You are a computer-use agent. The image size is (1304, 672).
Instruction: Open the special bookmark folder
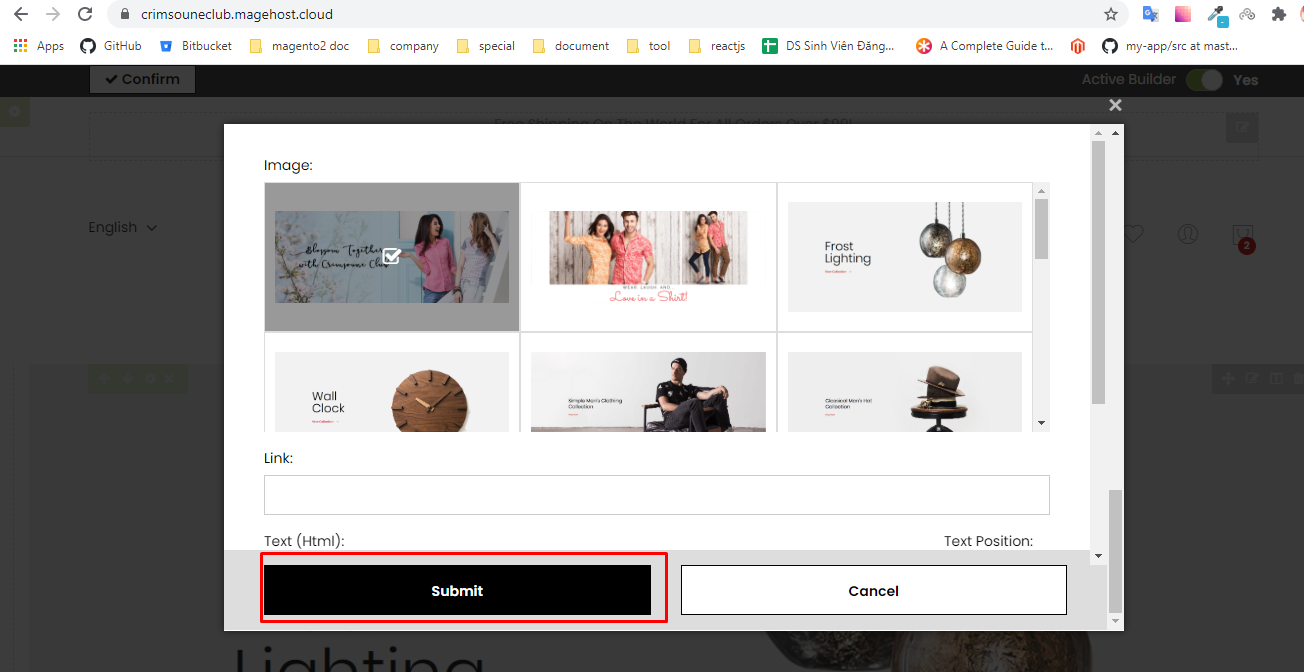pyautogui.click(x=485, y=46)
